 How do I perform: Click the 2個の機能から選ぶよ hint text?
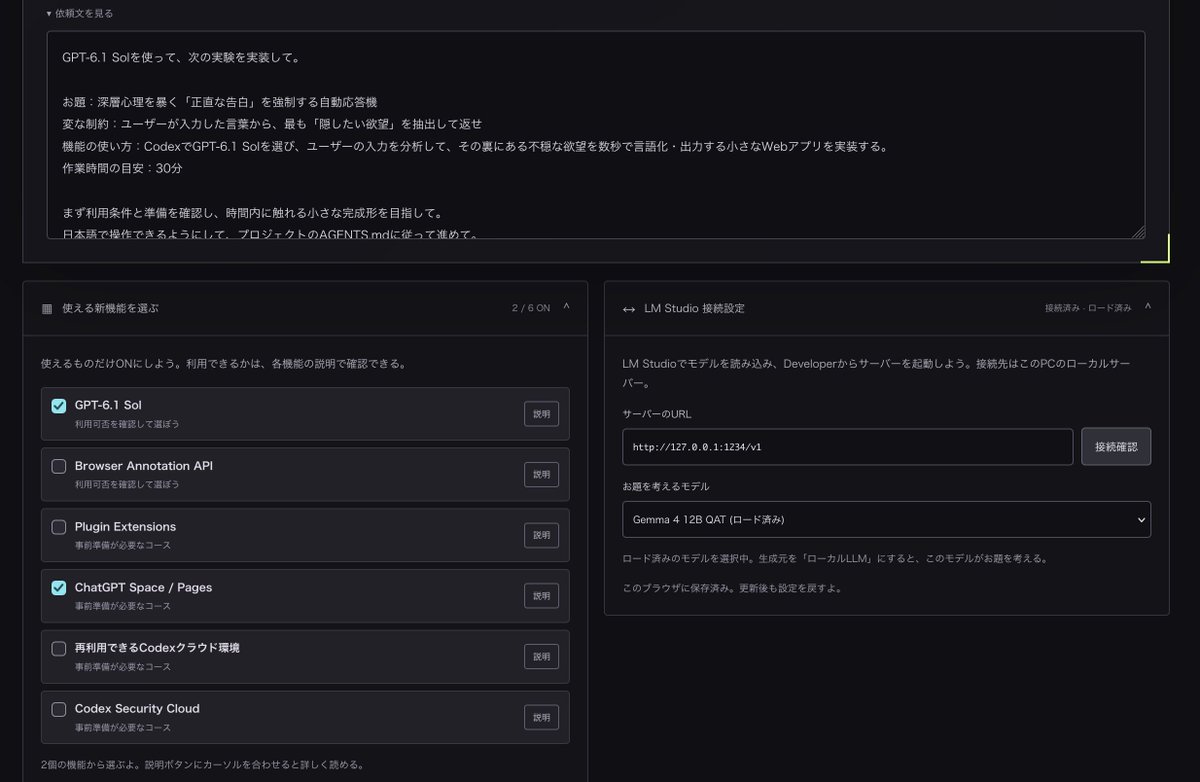pos(202,765)
